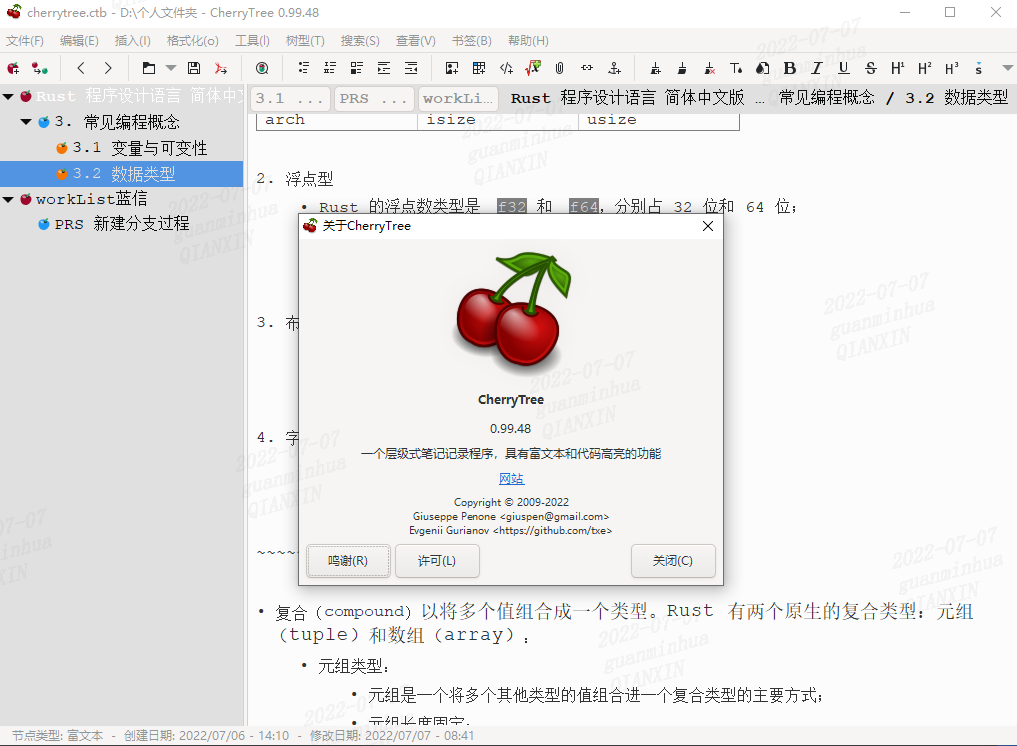Toggle H1 heading style

[x=898, y=68]
